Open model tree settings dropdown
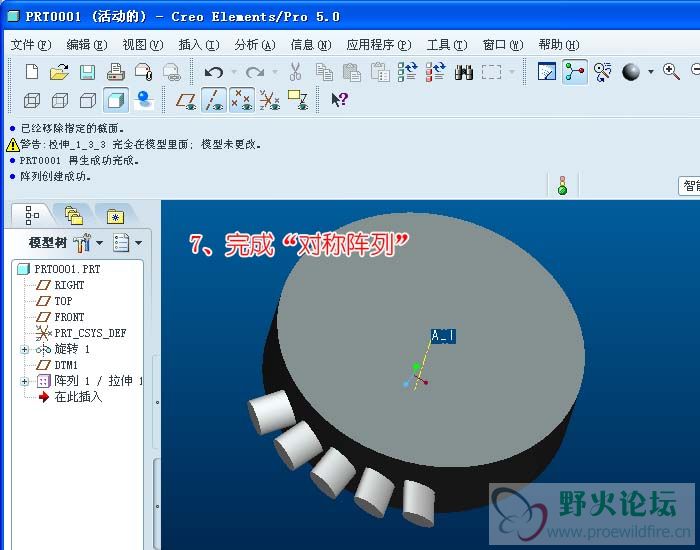700x550 pixels. tap(88, 243)
